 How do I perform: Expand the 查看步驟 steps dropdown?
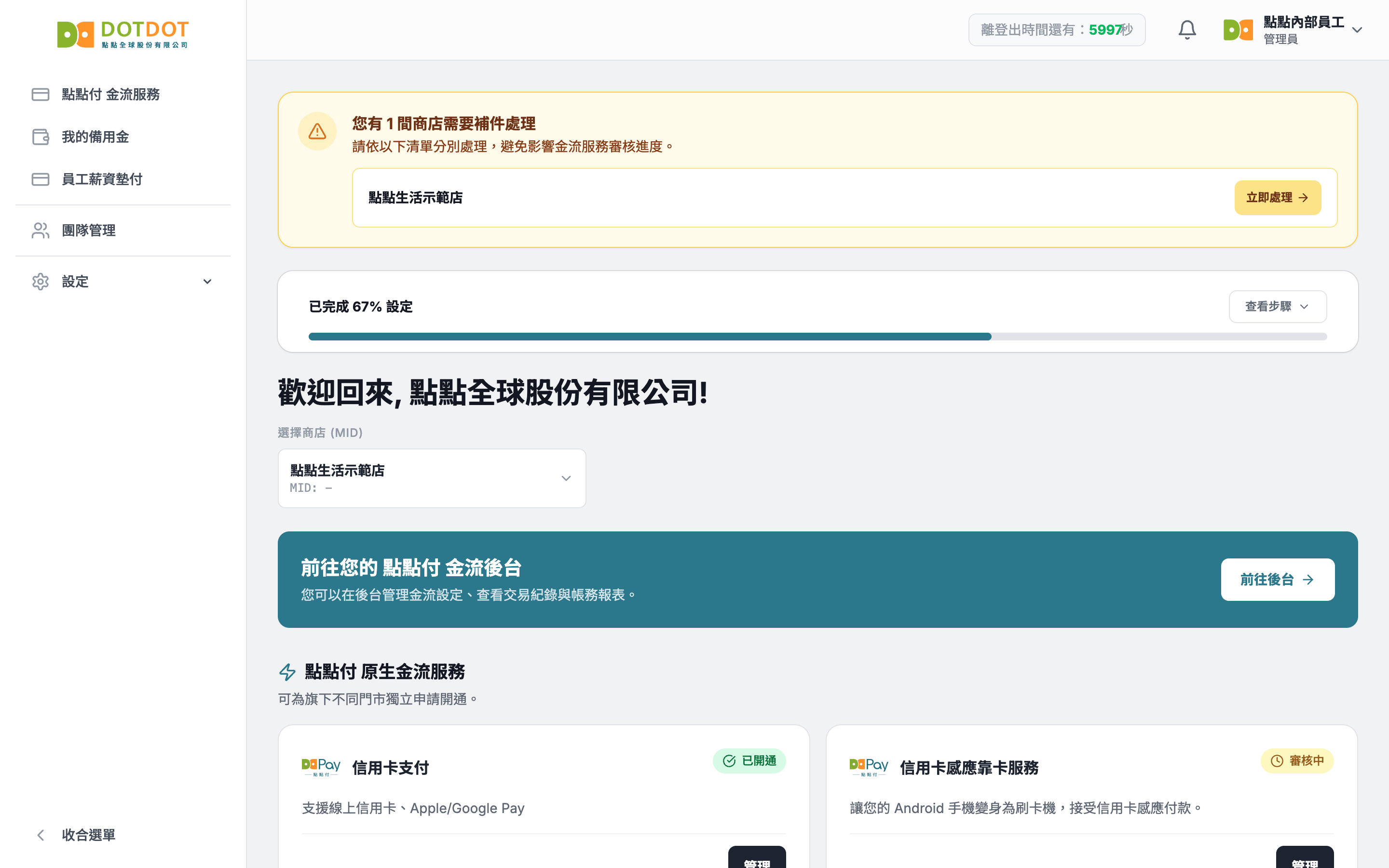pos(1277,307)
